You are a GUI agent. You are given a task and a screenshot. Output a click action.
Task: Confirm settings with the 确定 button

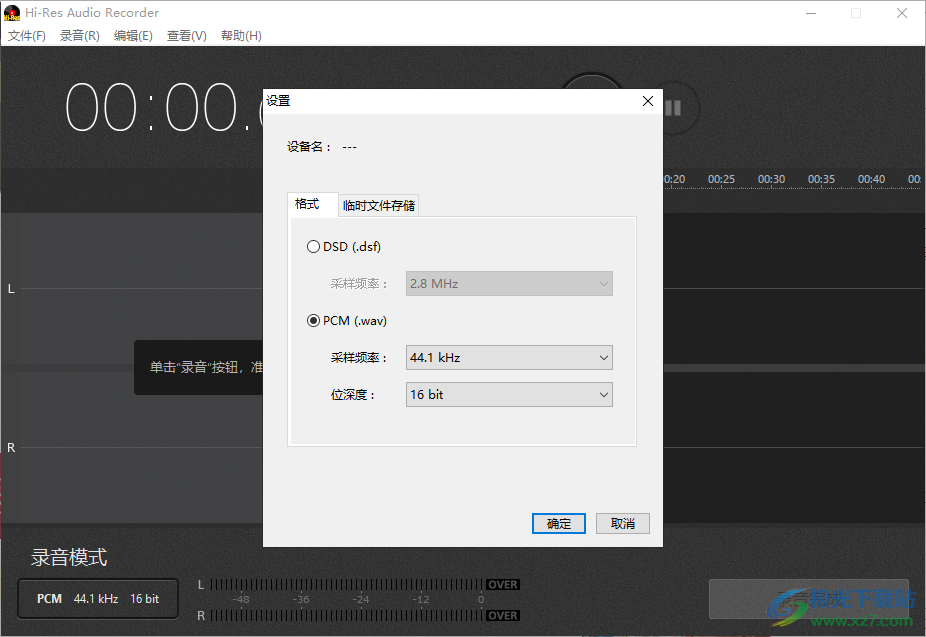558,523
